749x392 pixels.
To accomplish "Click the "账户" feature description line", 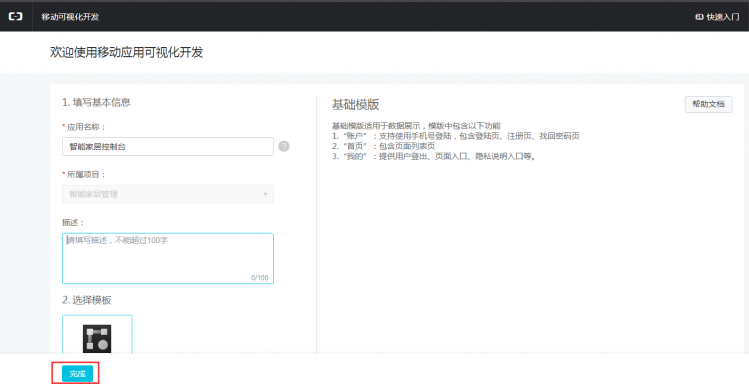I will tap(456, 136).
